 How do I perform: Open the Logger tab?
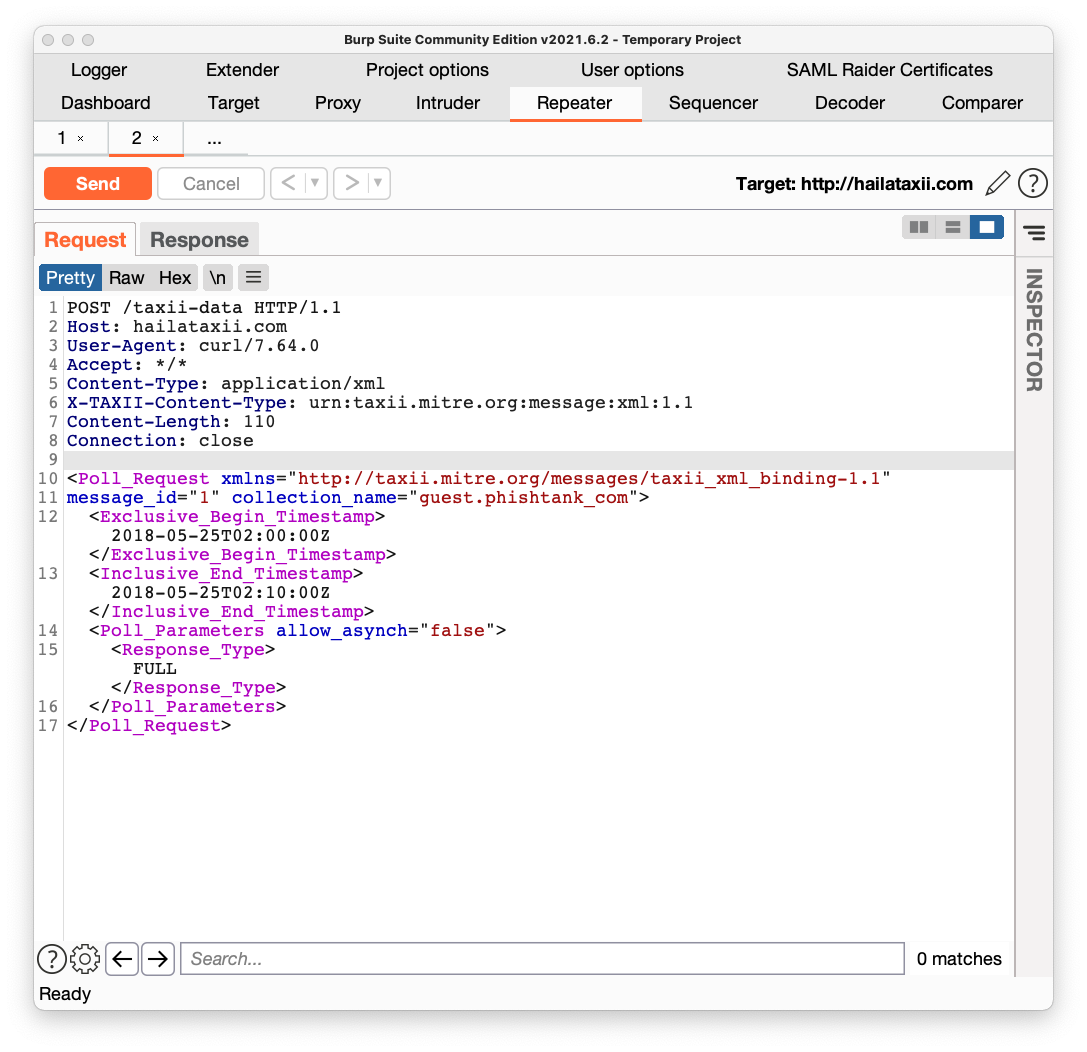tap(98, 70)
